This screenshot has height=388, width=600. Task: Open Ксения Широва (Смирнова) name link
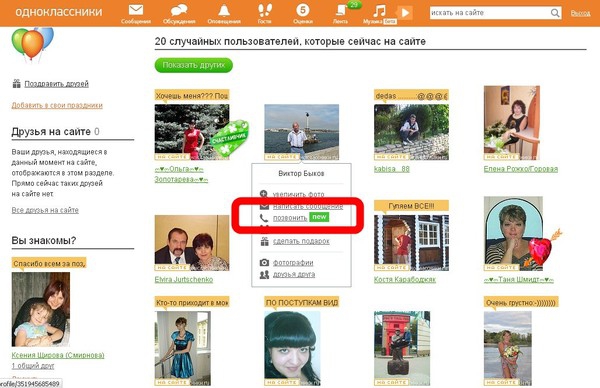pyautogui.click(x=58, y=355)
